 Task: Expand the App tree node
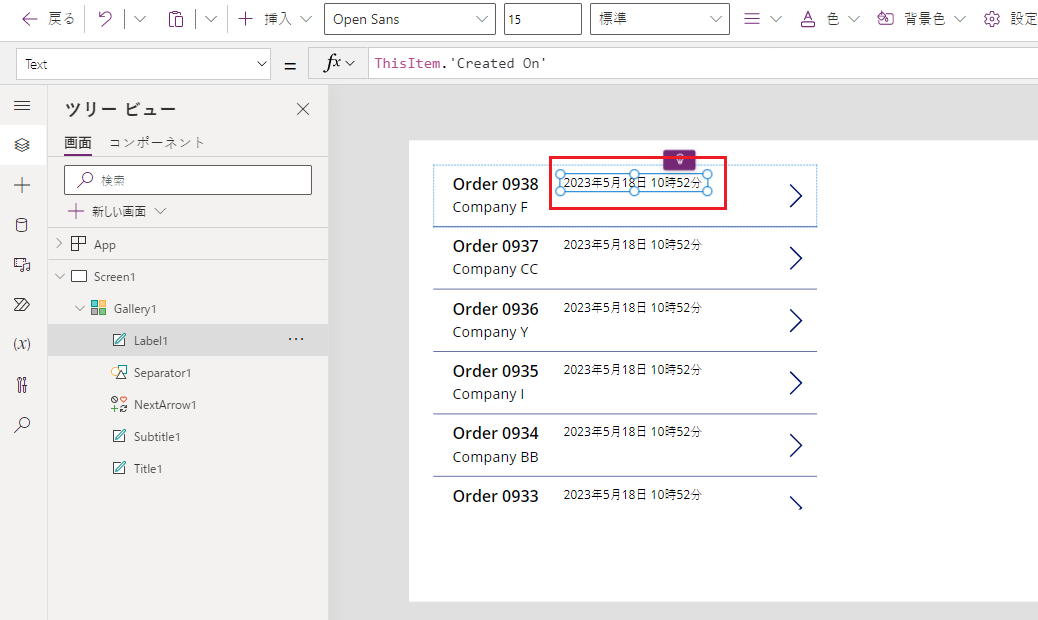pyautogui.click(x=59, y=244)
